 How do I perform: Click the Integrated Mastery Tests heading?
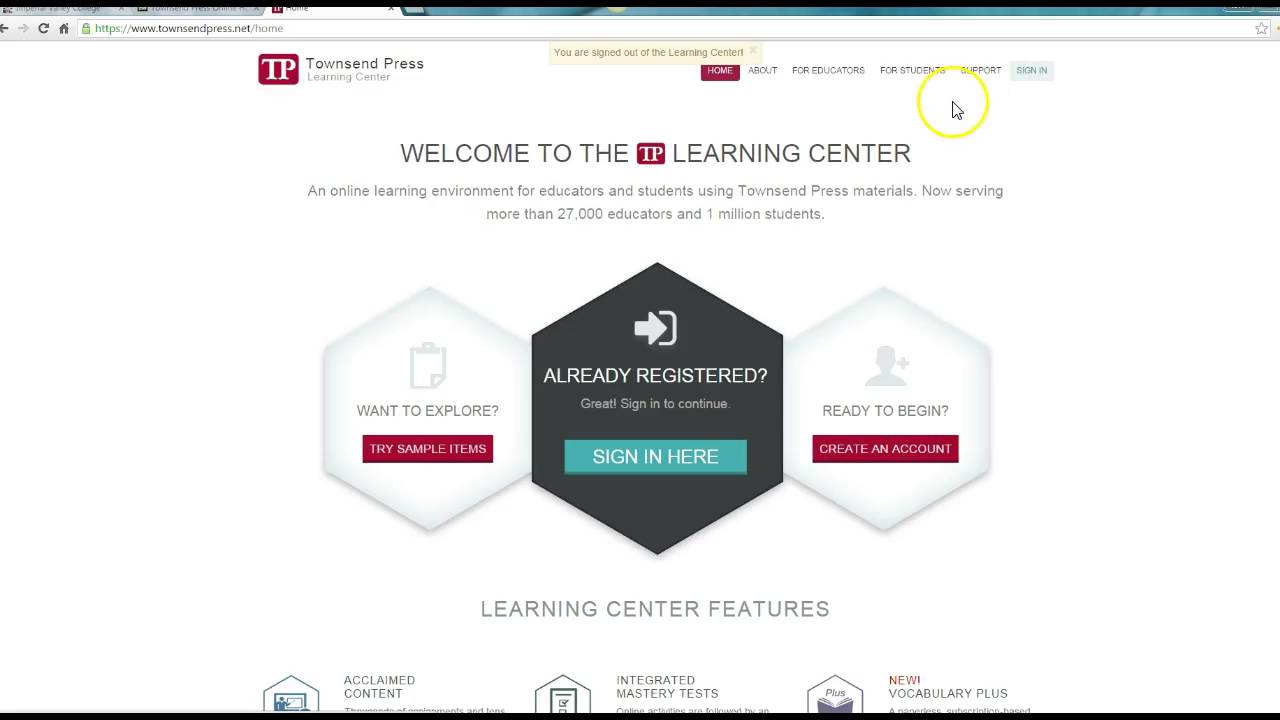tap(667, 687)
